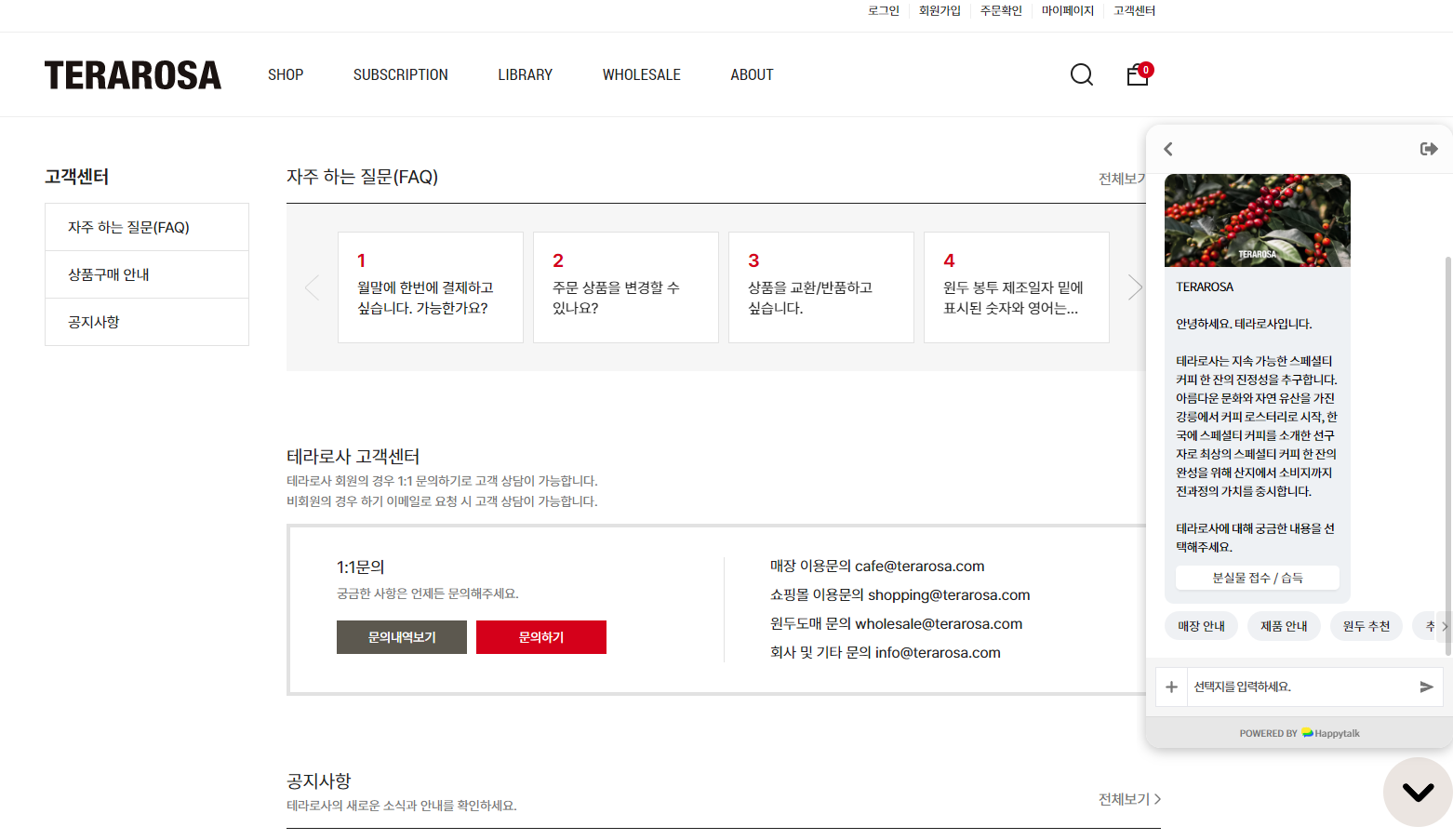Click 전체보기 link in 공지사항 section

click(1129, 799)
